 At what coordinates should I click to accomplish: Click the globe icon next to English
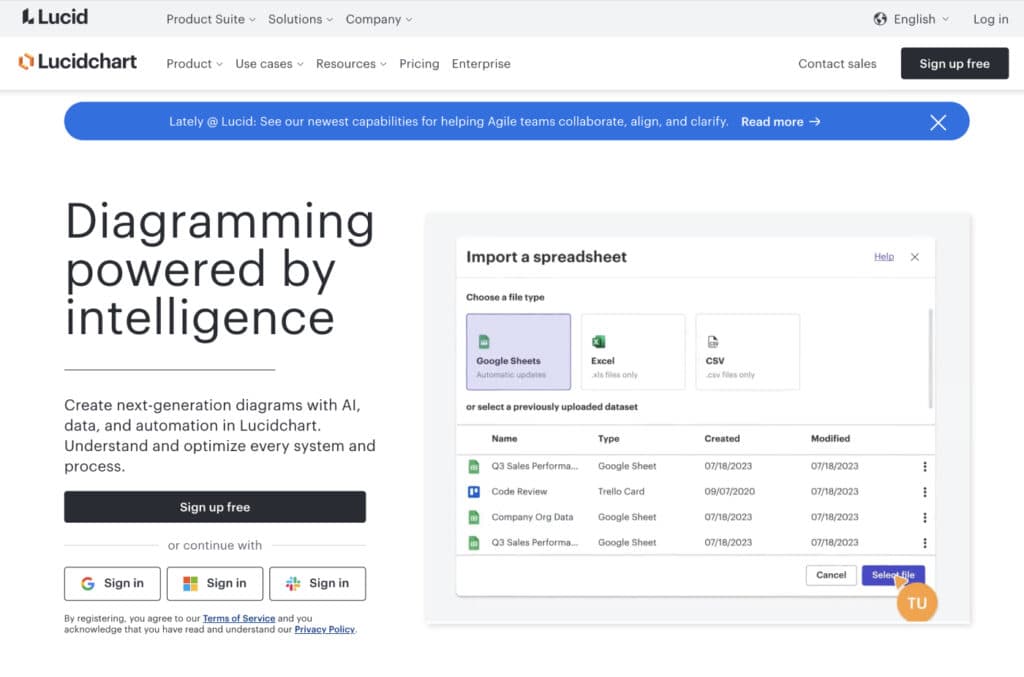click(x=880, y=18)
